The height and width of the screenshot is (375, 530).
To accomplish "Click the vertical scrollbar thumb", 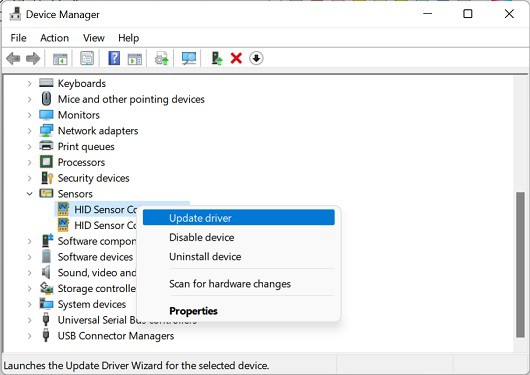I will tap(521, 264).
